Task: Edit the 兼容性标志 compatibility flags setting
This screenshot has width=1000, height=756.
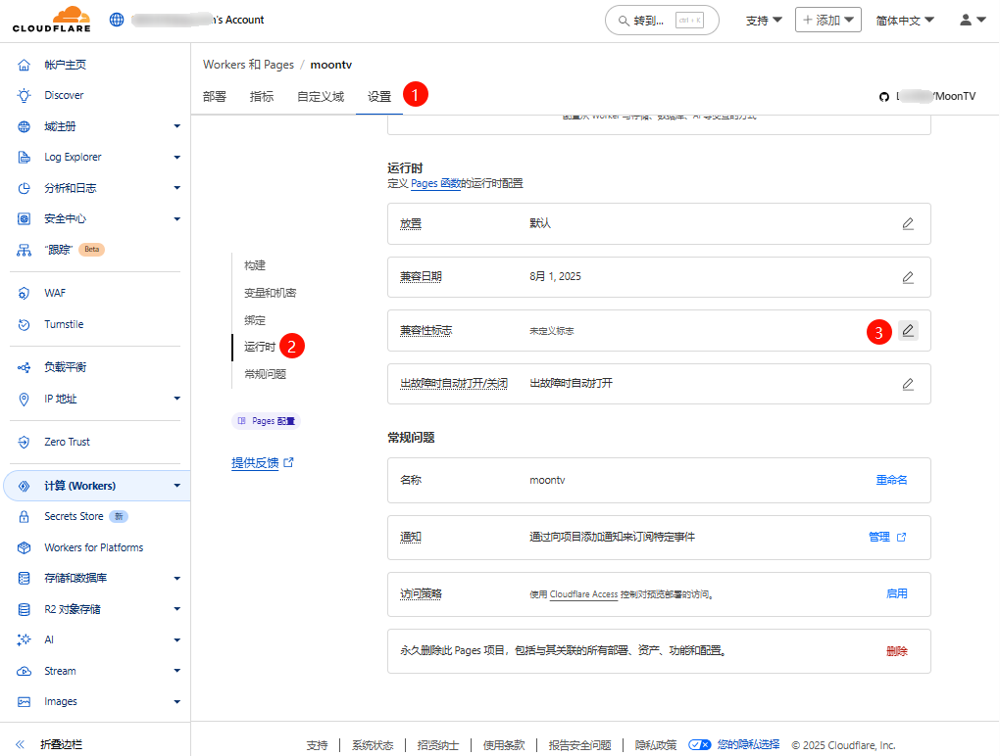Action: point(907,331)
